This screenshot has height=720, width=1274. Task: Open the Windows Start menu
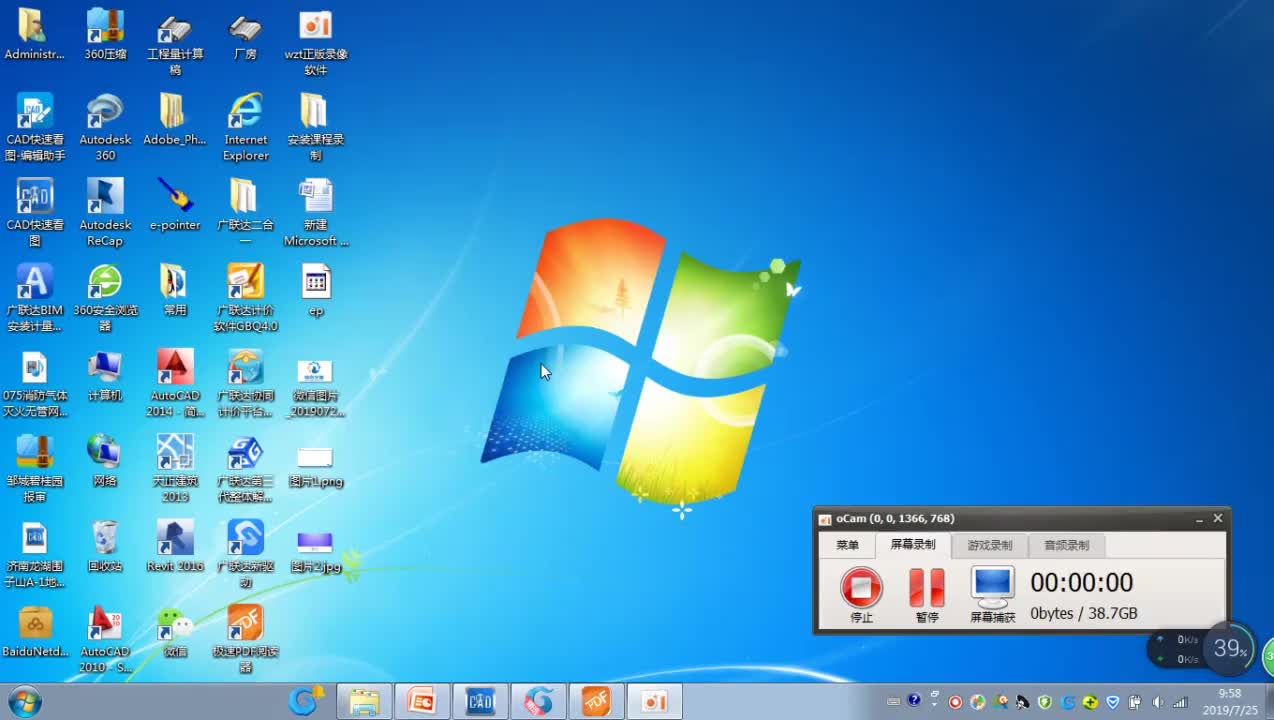[x=24, y=701]
